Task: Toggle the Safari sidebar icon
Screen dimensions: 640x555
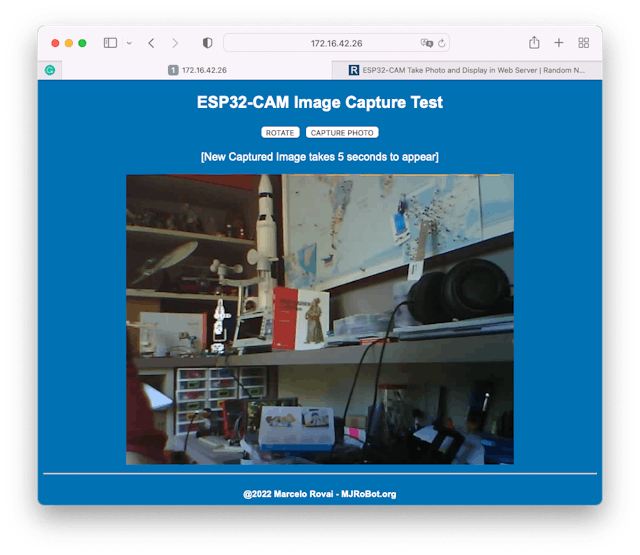Action: coord(110,43)
